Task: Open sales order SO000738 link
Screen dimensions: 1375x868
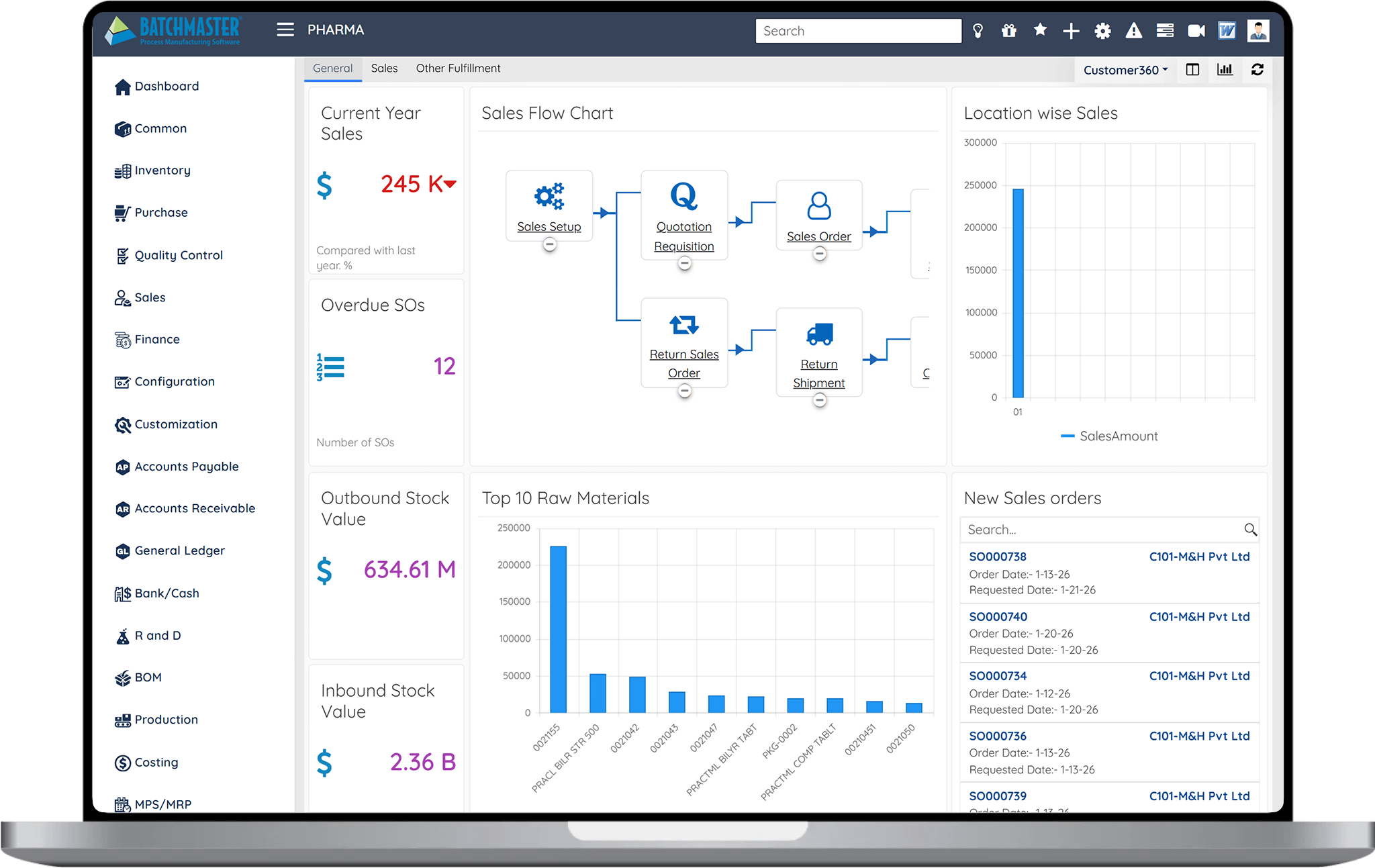Action: click(x=998, y=557)
